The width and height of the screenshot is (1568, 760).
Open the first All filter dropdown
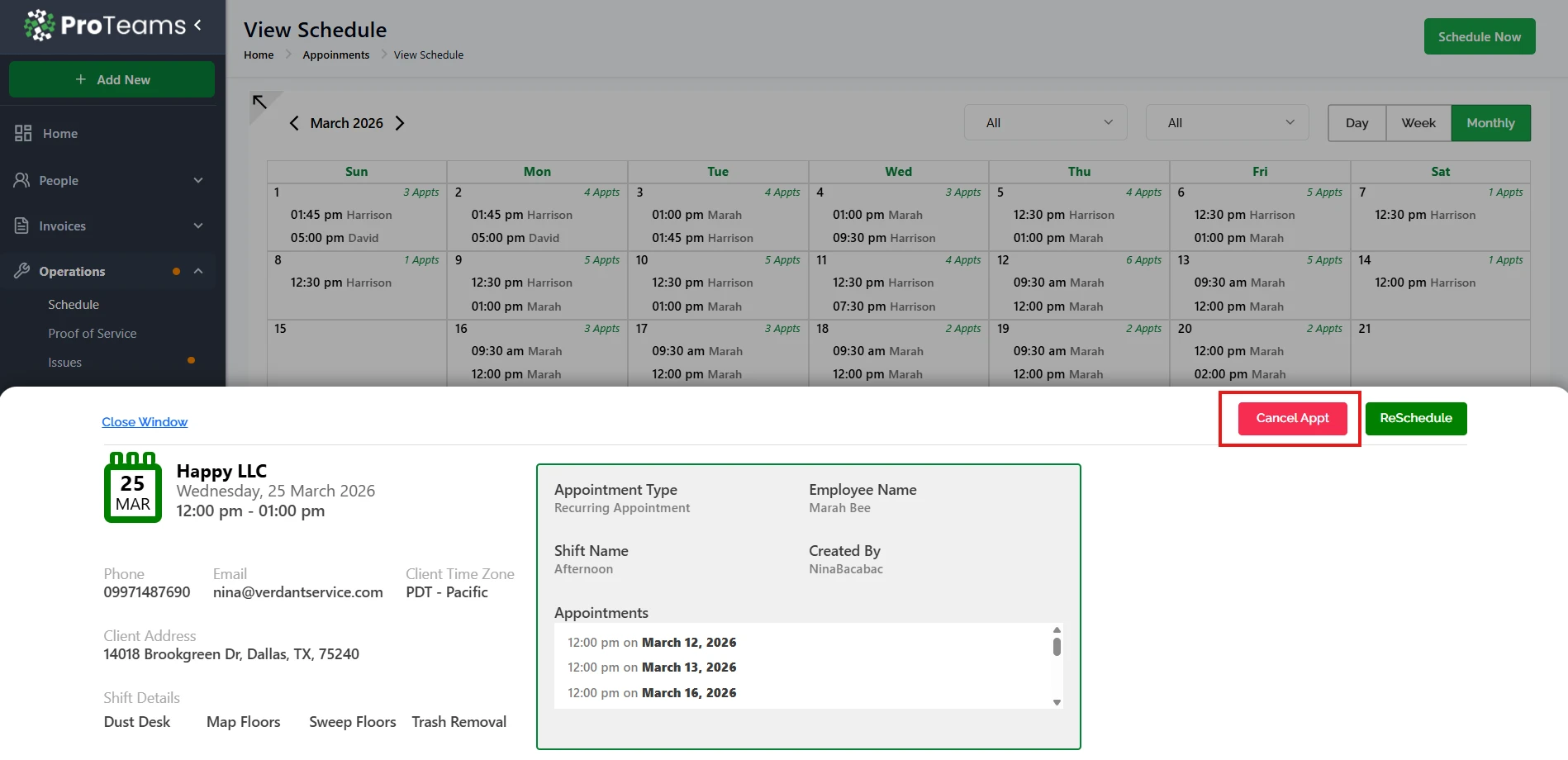(x=1045, y=123)
